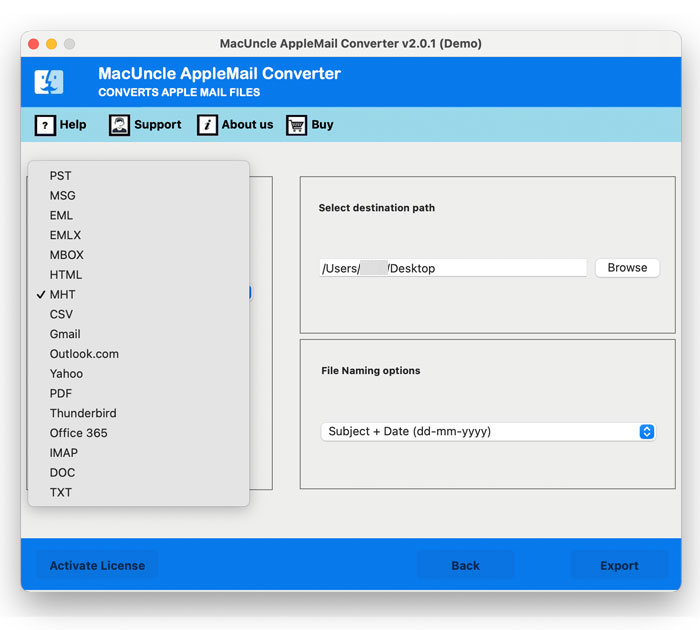Image resolution: width=700 pixels, height=630 pixels.
Task: Close the window with red button
Action: (33, 44)
